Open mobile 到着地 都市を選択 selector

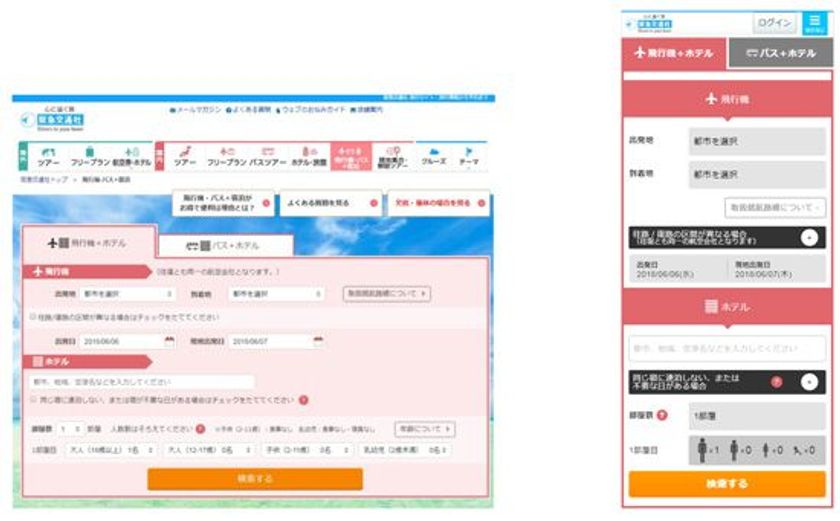[x=757, y=175]
